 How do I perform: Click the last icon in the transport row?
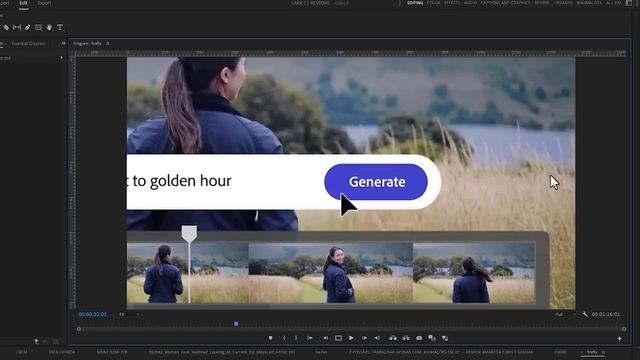[445, 338]
